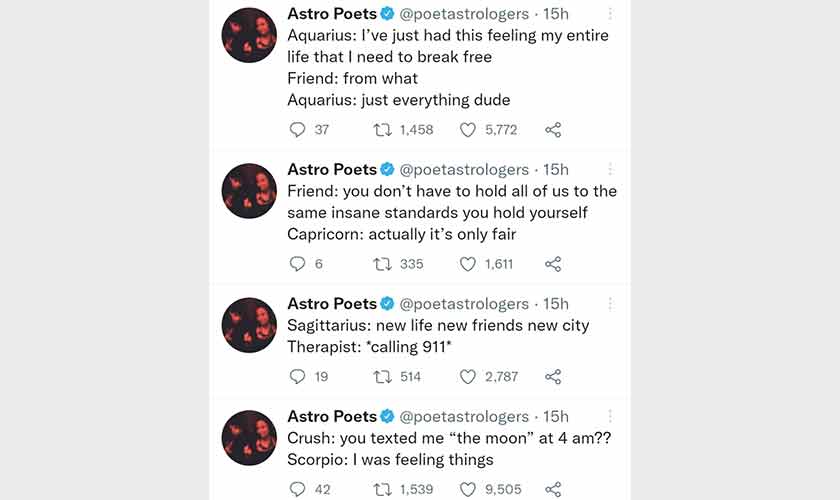The width and height of the screenshot is (840, 500).
Task: Open more options on the Aquarius tweet
Action: coord(610,14)
